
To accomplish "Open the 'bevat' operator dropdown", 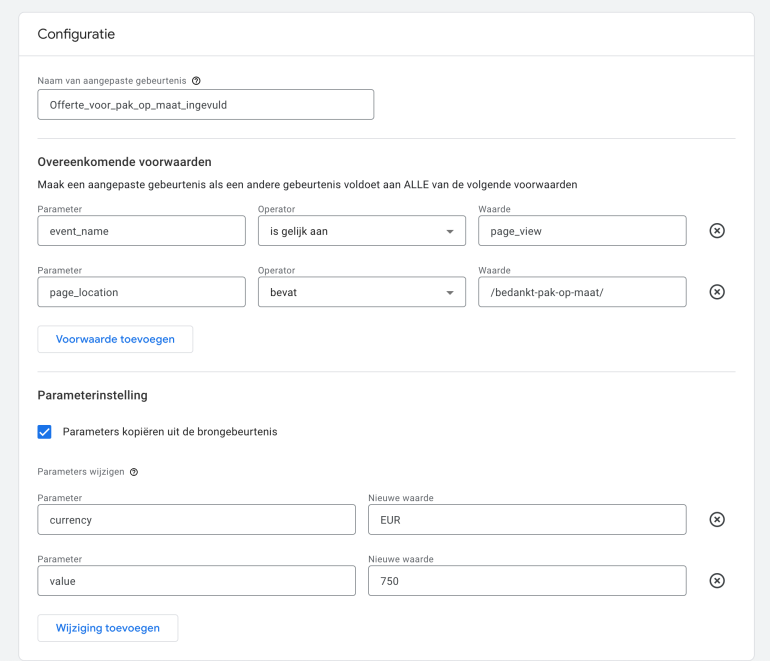I will (x=362, y=292).
